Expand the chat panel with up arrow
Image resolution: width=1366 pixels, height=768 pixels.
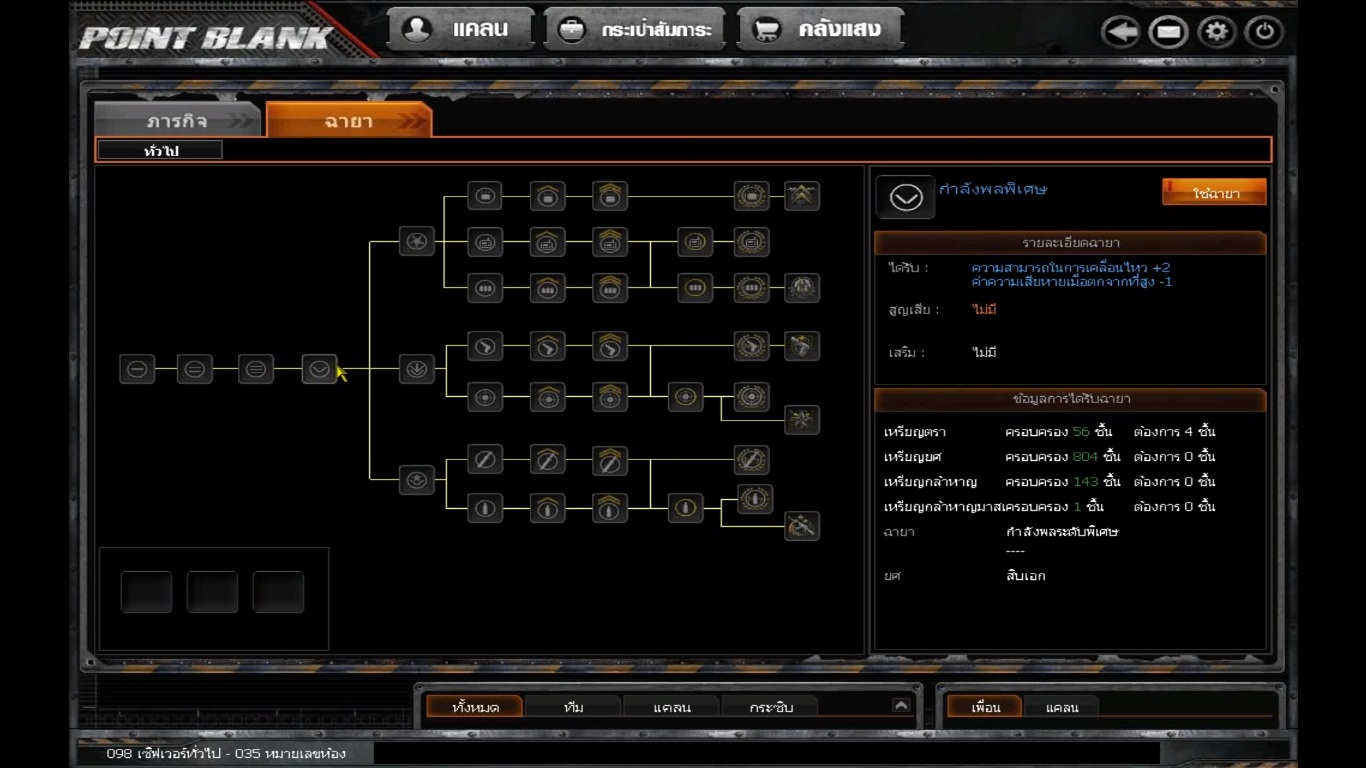pyautogui.click(x=901, y=705)
